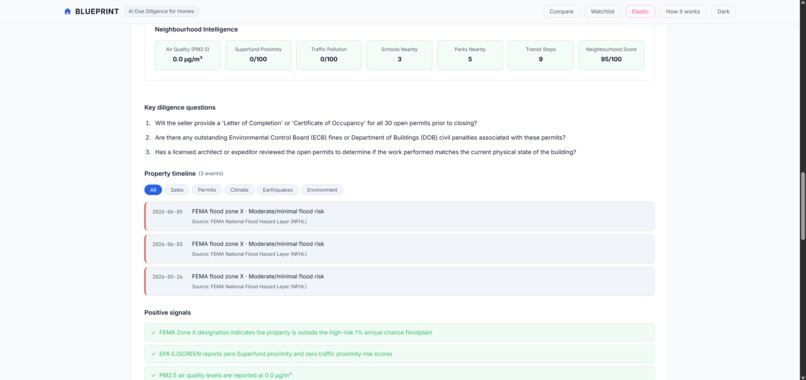This screenshot has height=380, width=806.
Task: Click checkmark icon beside EPA EJSCREEN signal
Action: click(153, 354)
